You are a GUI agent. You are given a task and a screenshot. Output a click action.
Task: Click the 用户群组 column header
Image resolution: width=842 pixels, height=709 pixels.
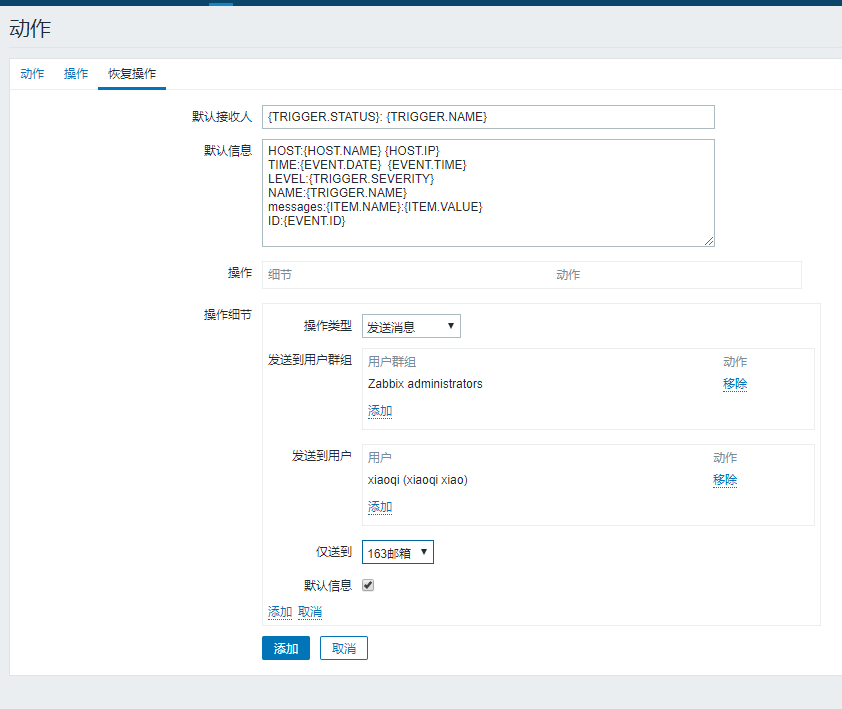tap(391, 362)
